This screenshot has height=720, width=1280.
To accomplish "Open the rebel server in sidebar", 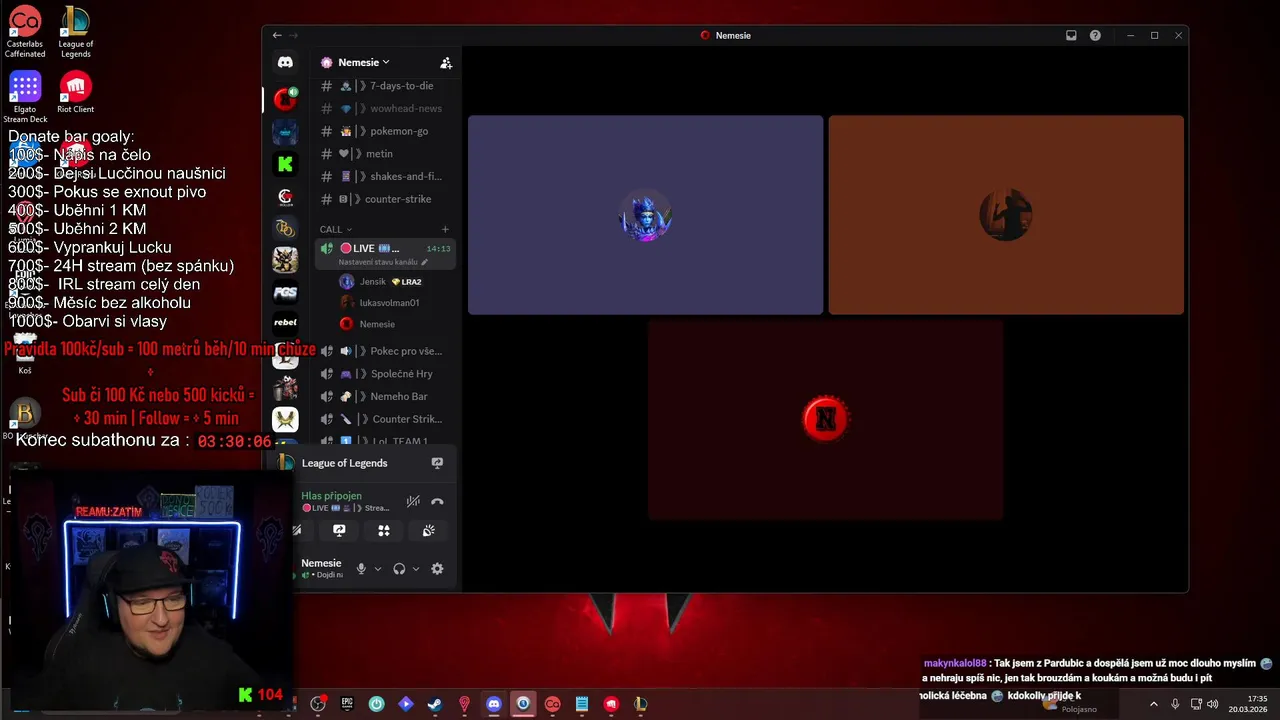I will click(x=285, y=322).
